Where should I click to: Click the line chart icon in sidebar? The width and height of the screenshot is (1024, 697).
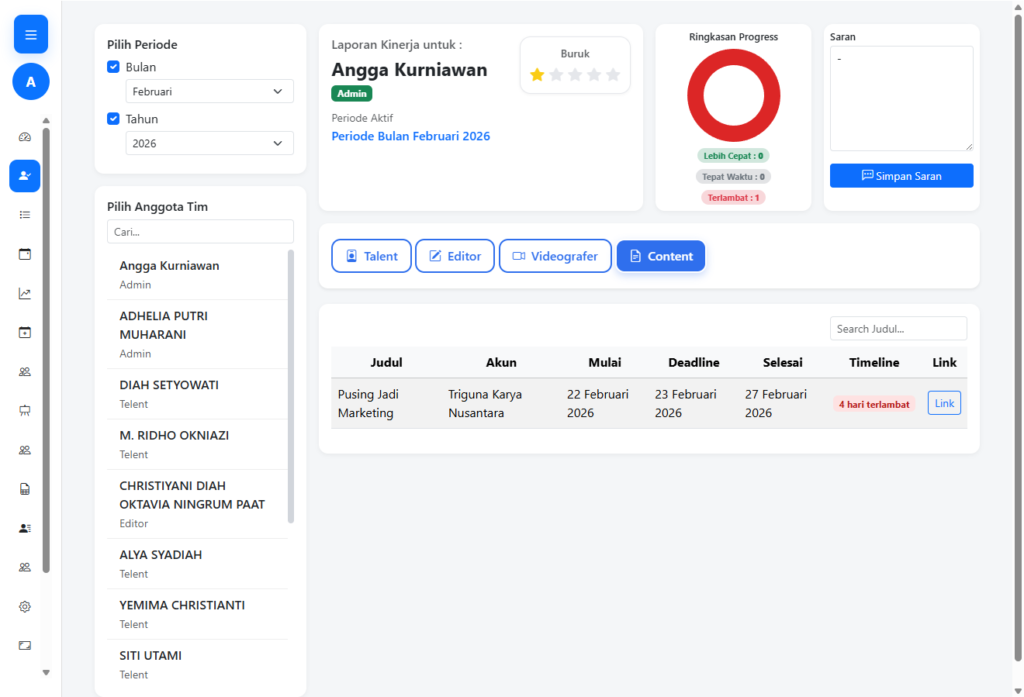(25, 294)
